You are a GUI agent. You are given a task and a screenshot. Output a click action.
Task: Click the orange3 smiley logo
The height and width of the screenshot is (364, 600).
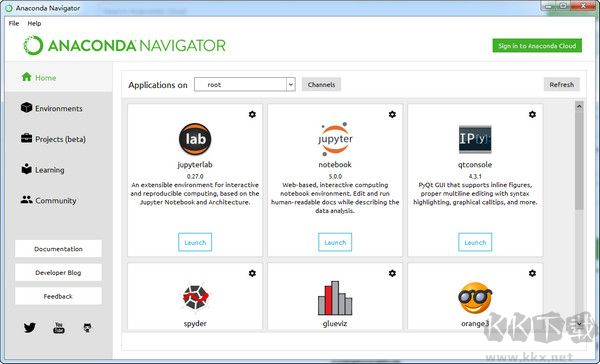click(x=475, y=298)
